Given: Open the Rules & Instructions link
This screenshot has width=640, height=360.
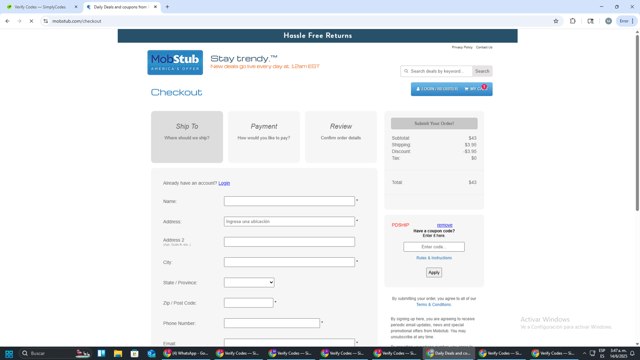Looking at the screenshot, I should click(434, 258).
